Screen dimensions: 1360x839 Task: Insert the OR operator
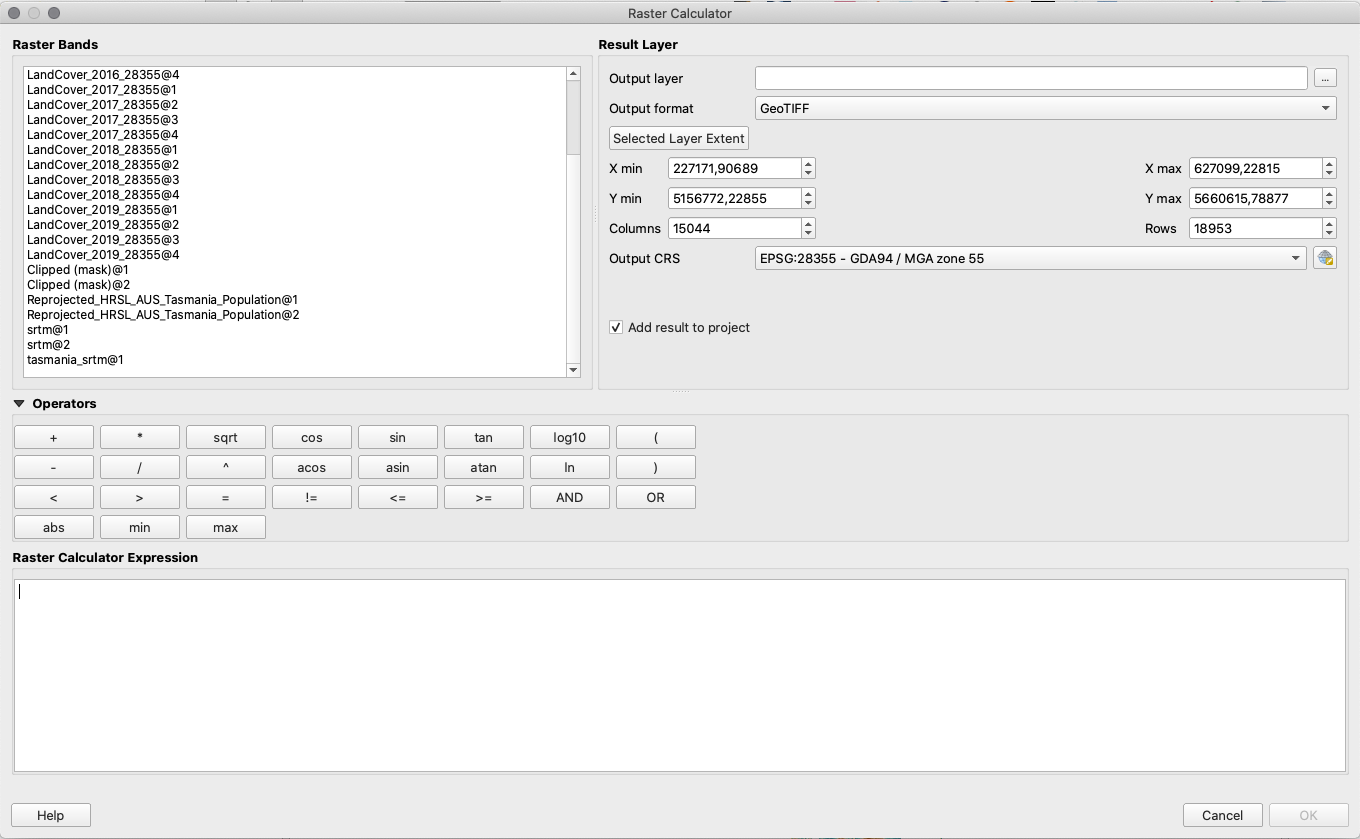pyautogui.click(x=656, y=497)
